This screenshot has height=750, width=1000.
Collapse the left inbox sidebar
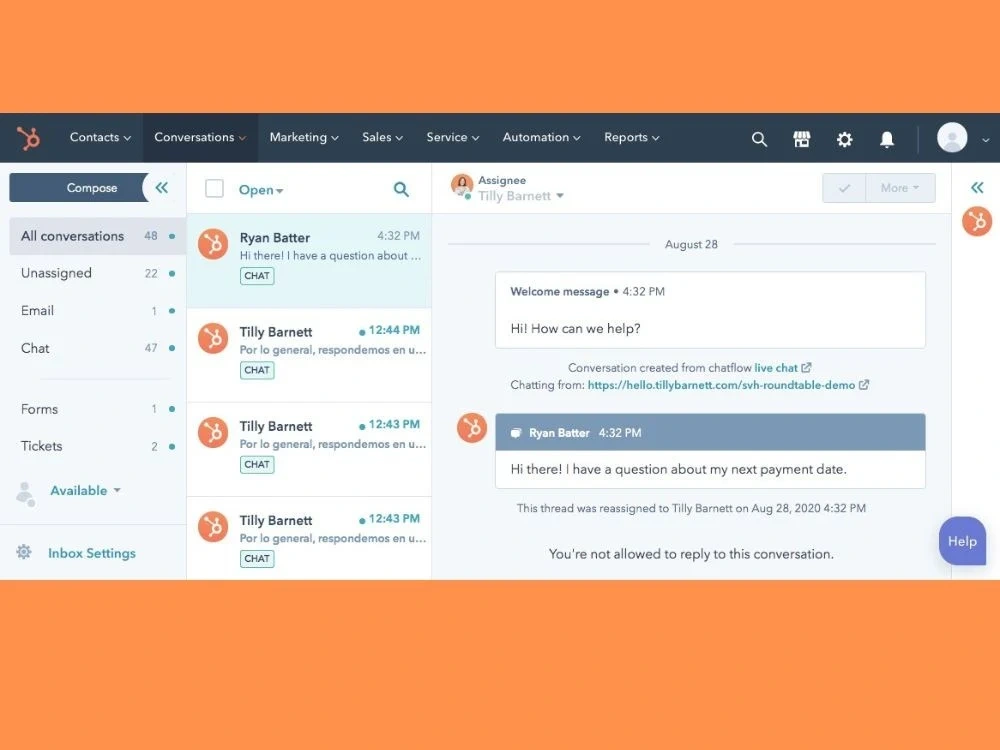pyautogui.click(x=161, y=188)
